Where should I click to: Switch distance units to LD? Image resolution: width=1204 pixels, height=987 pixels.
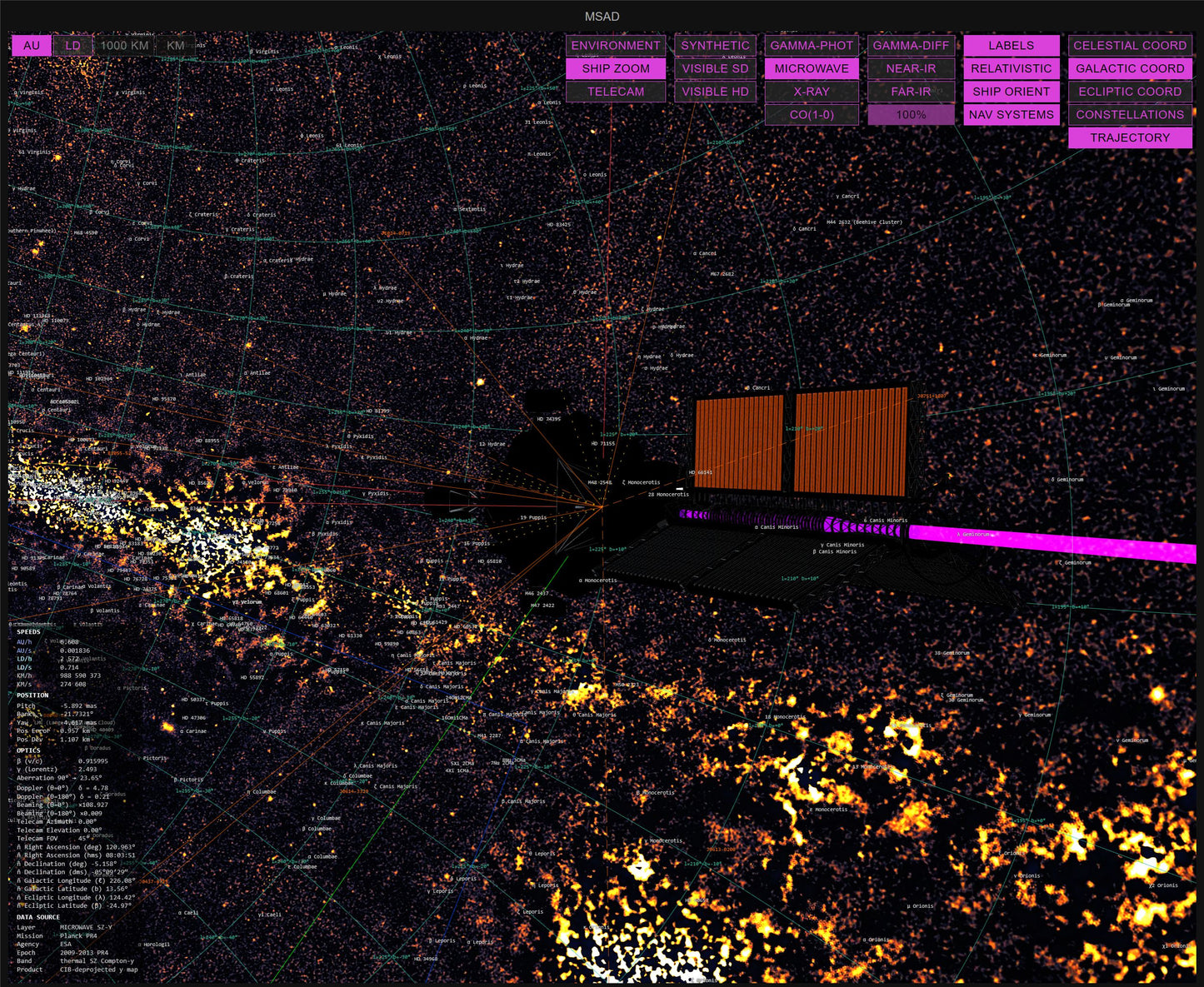pos(73,46)
